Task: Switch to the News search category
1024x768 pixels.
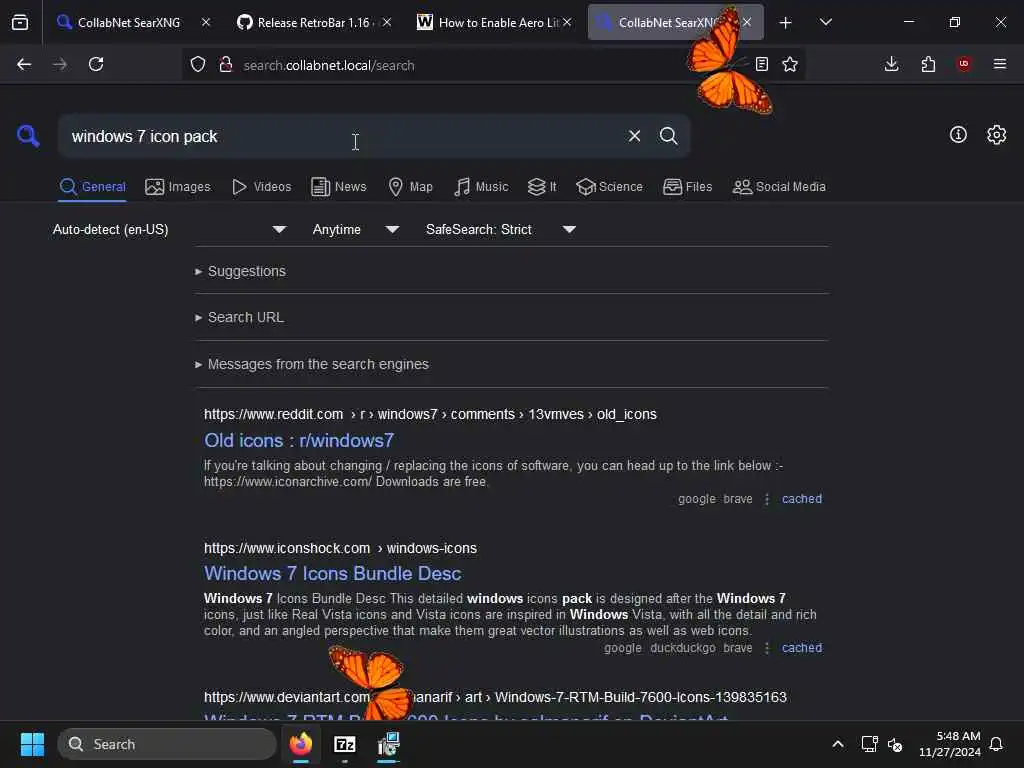Action: [339, 187]
